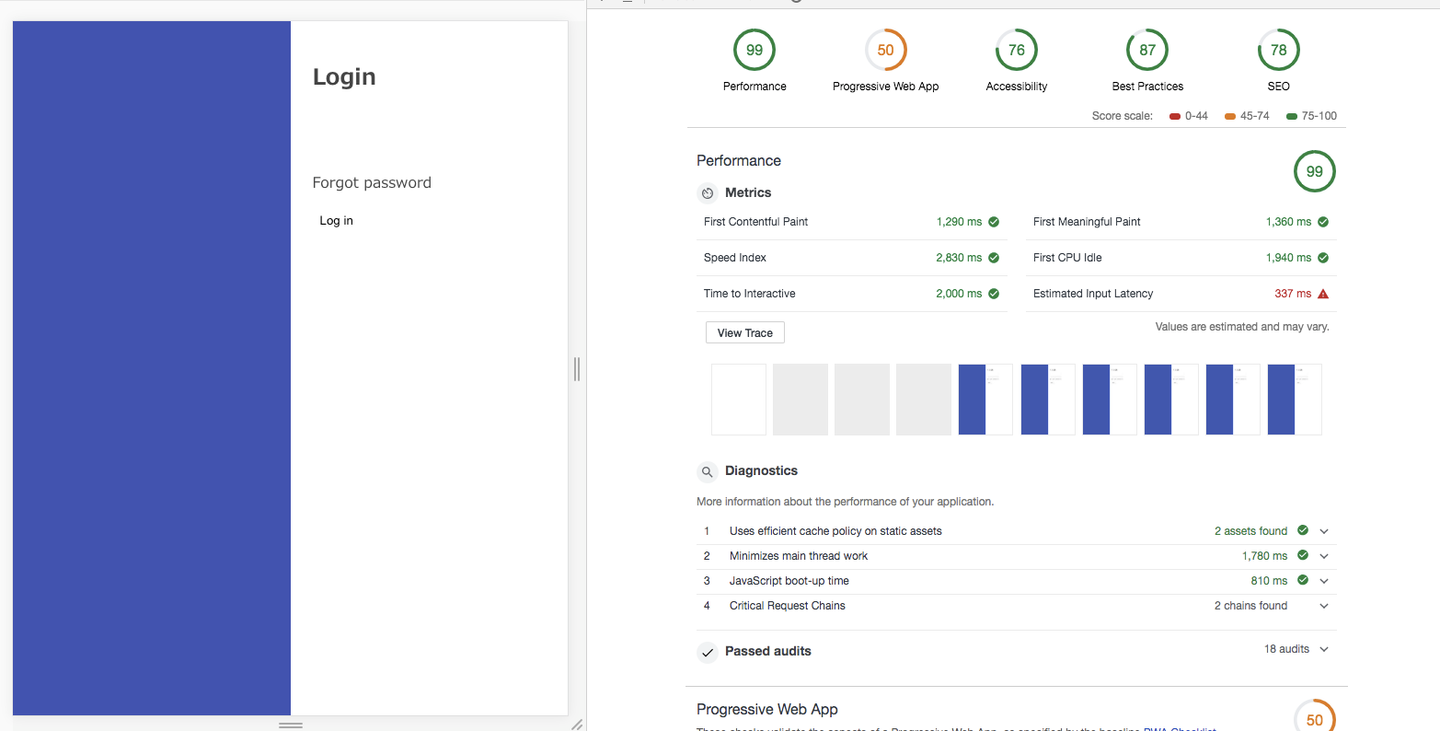Click the Diagnostics magnifier icon

708,471
